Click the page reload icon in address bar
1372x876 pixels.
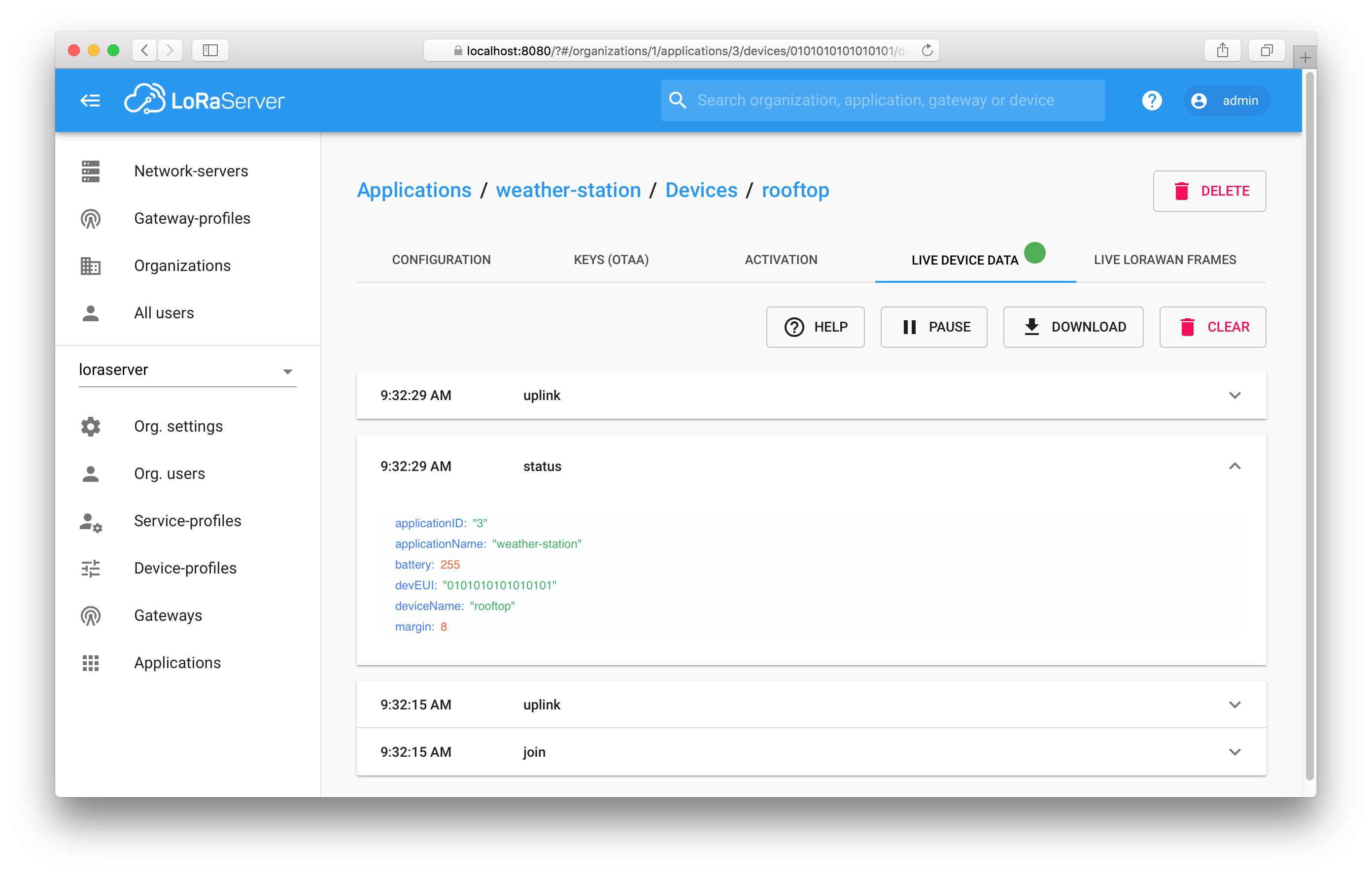[x=927, y=50]
